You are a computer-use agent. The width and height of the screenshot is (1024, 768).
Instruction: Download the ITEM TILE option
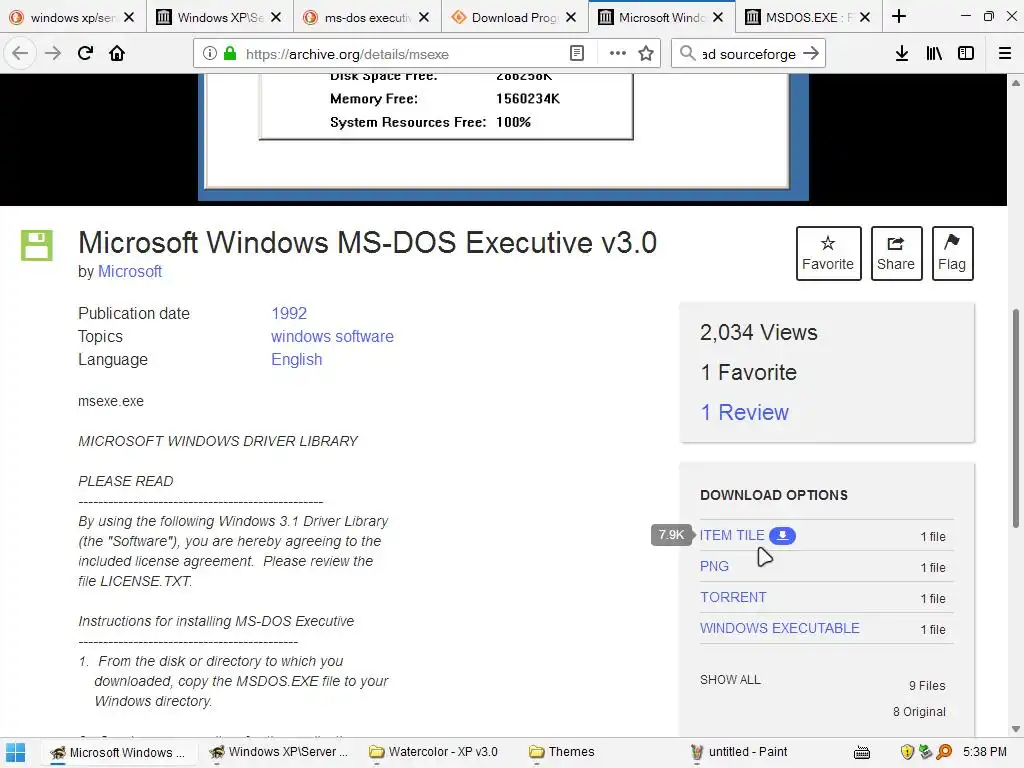click(x=732, y=536)
